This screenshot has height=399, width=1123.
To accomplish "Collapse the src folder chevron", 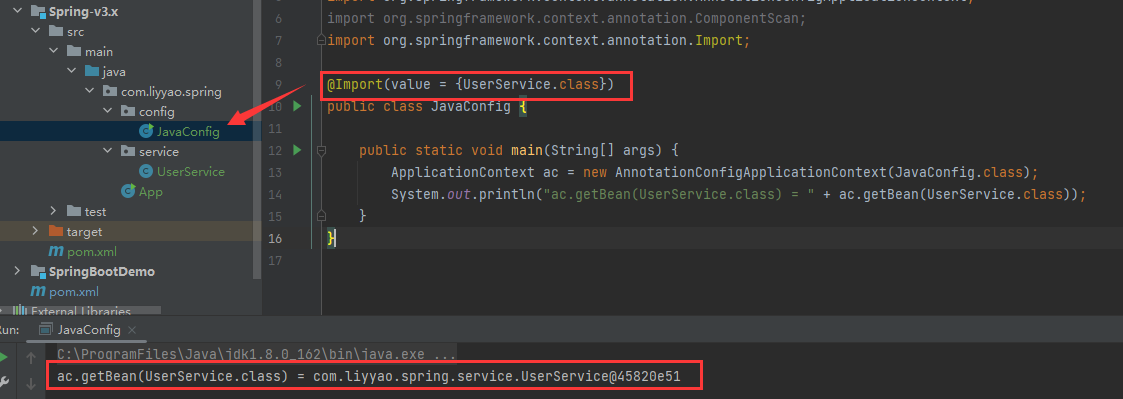I will [x=35, y=32].
